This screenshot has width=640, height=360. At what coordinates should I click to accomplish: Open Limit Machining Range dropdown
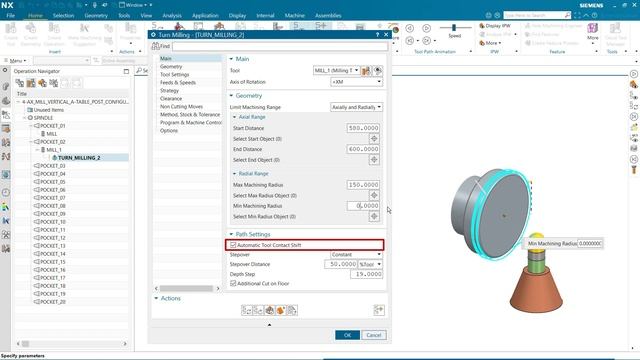click(356, 107)
